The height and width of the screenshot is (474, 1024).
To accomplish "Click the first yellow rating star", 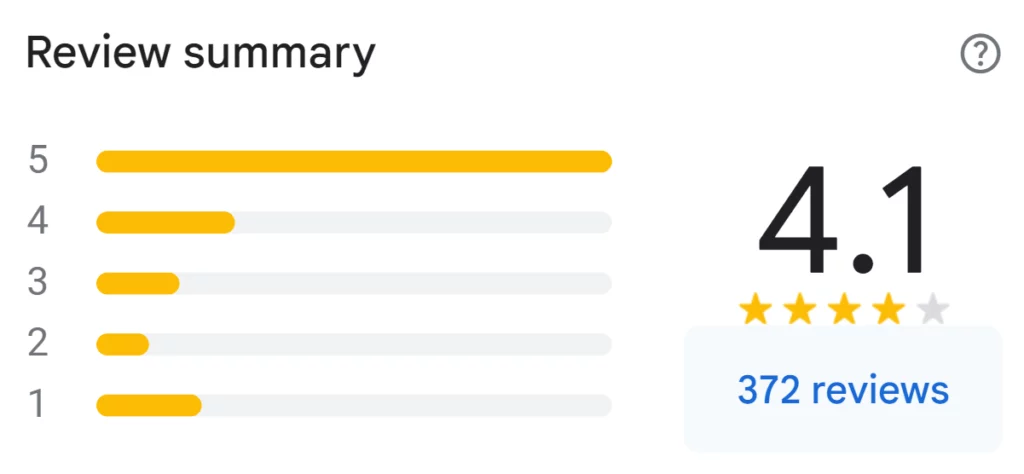I will click(x=756, y=311).
